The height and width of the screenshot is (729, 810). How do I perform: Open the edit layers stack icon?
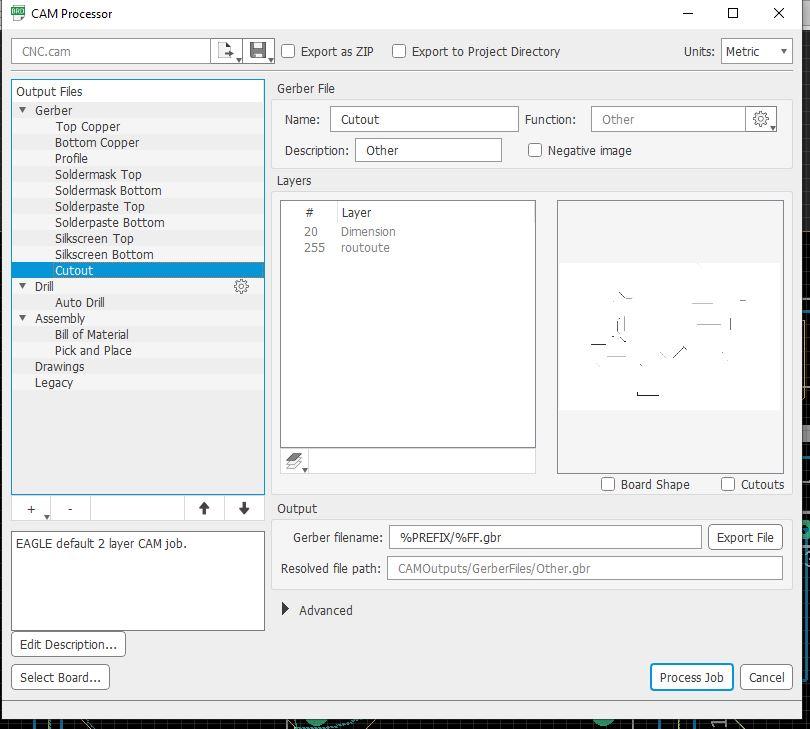[294, 460]
